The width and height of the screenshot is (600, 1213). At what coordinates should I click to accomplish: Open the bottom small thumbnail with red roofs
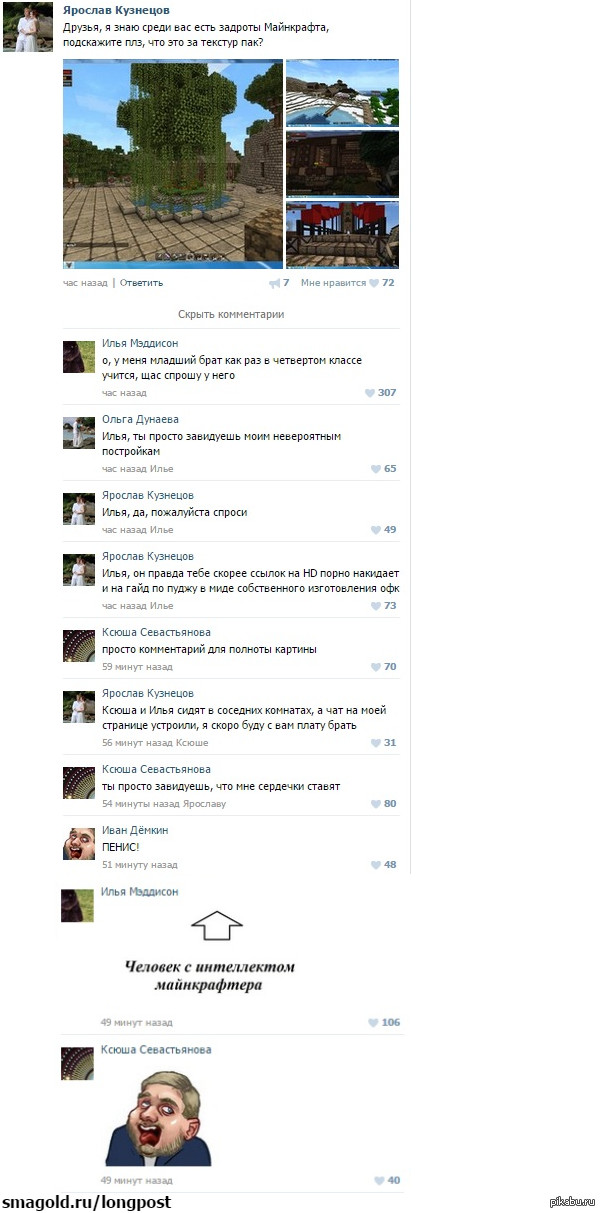coord(342,235)
